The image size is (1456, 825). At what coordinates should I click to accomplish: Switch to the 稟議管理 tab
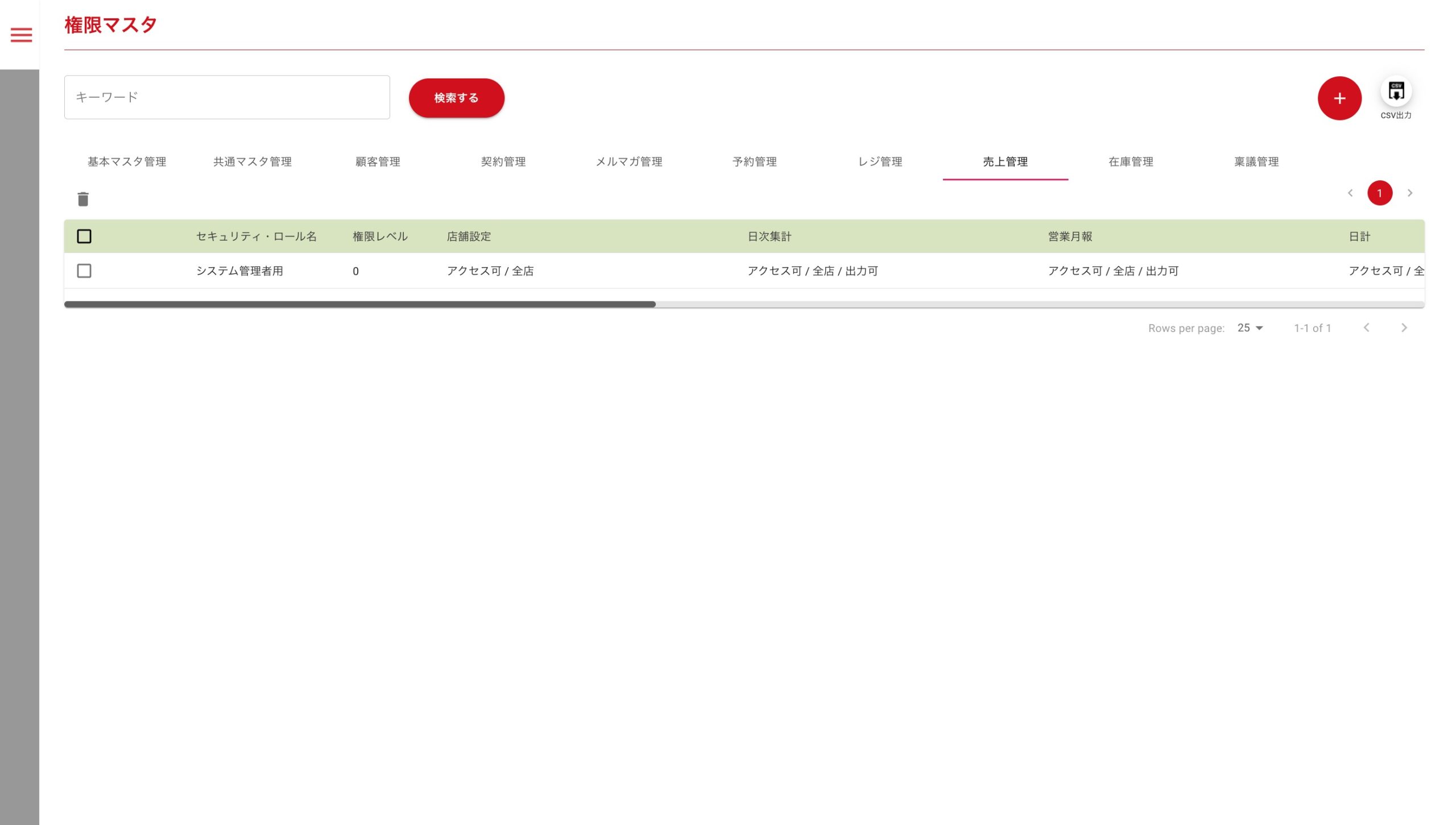click(1256, 162)
